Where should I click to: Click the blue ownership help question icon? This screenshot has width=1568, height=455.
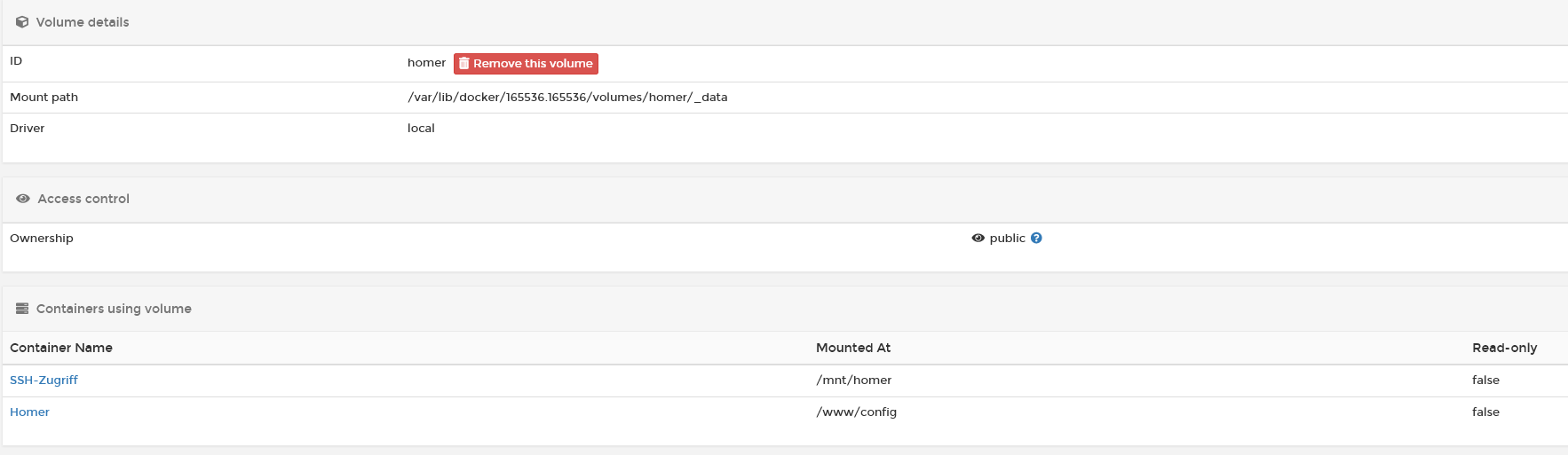point(1036,238)
